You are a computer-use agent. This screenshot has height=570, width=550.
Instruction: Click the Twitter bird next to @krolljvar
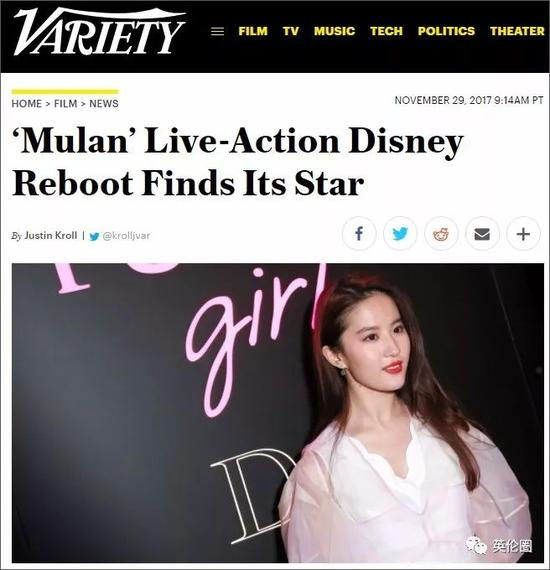pos(94,236)
